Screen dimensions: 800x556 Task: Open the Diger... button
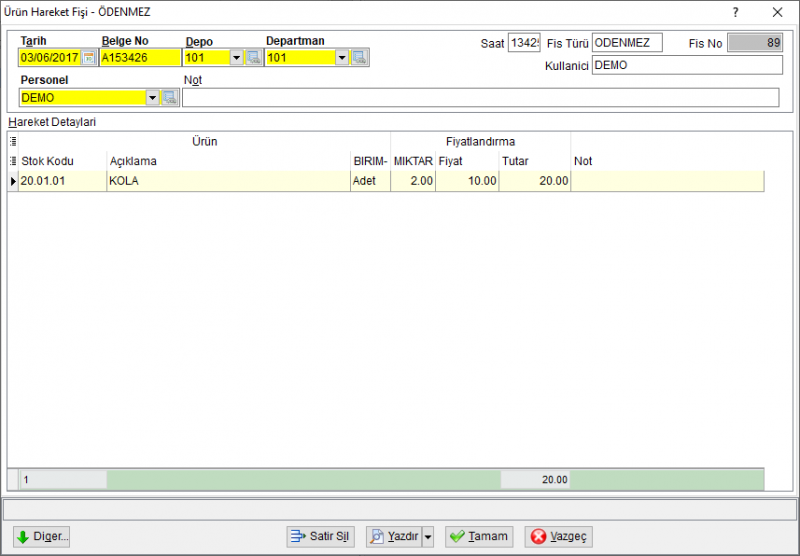(x=42, y=537)
